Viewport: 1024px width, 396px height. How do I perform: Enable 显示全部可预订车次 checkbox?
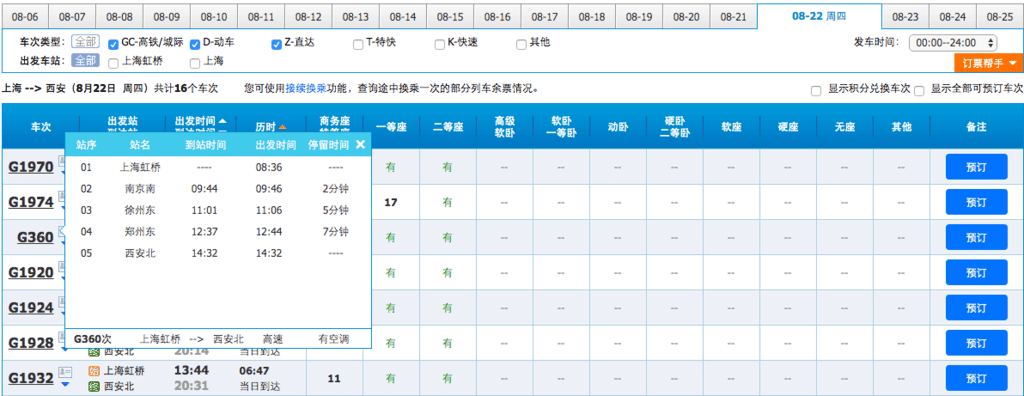pyautogui.click(x=920, y=91)
